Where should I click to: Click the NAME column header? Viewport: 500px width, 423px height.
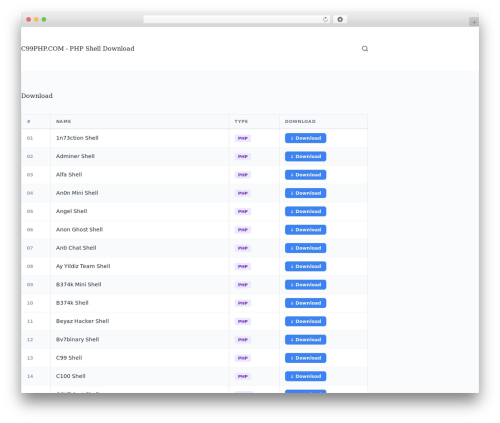click(63, 121)
